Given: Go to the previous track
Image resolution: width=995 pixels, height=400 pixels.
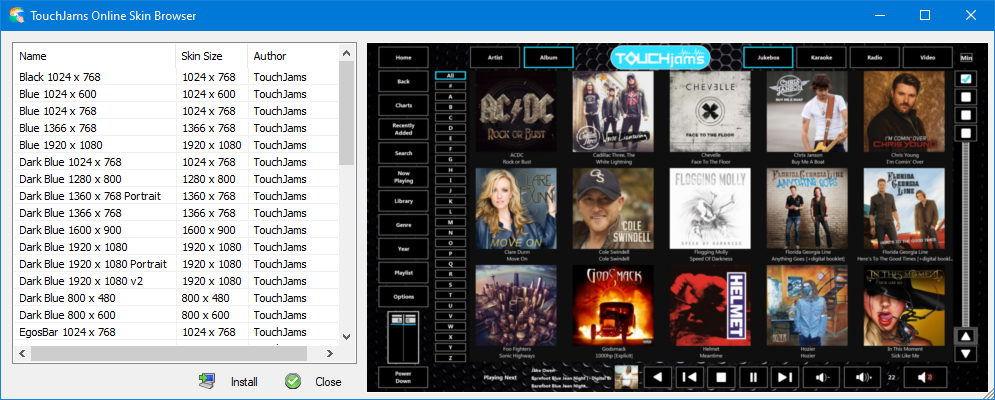Looking at the screenshot, I should (x=688, y=377).
